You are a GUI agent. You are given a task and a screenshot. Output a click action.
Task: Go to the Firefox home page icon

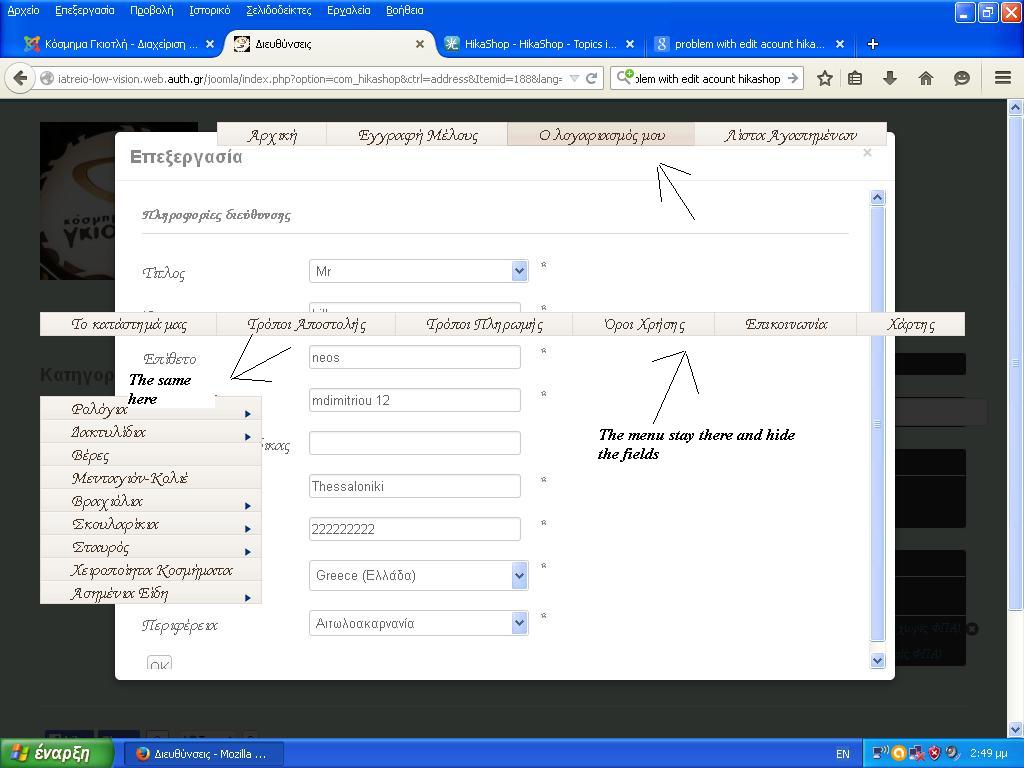click(x=926, y=78)
